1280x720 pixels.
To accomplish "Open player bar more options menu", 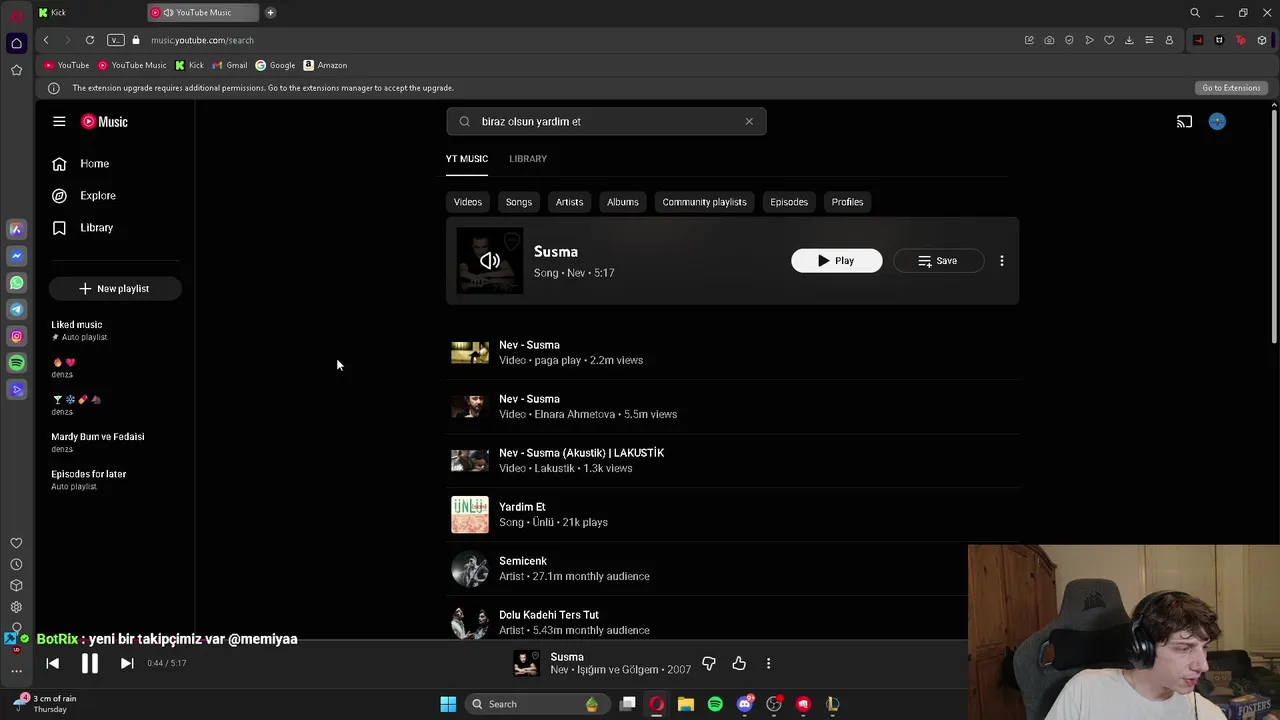I will 768,663.
